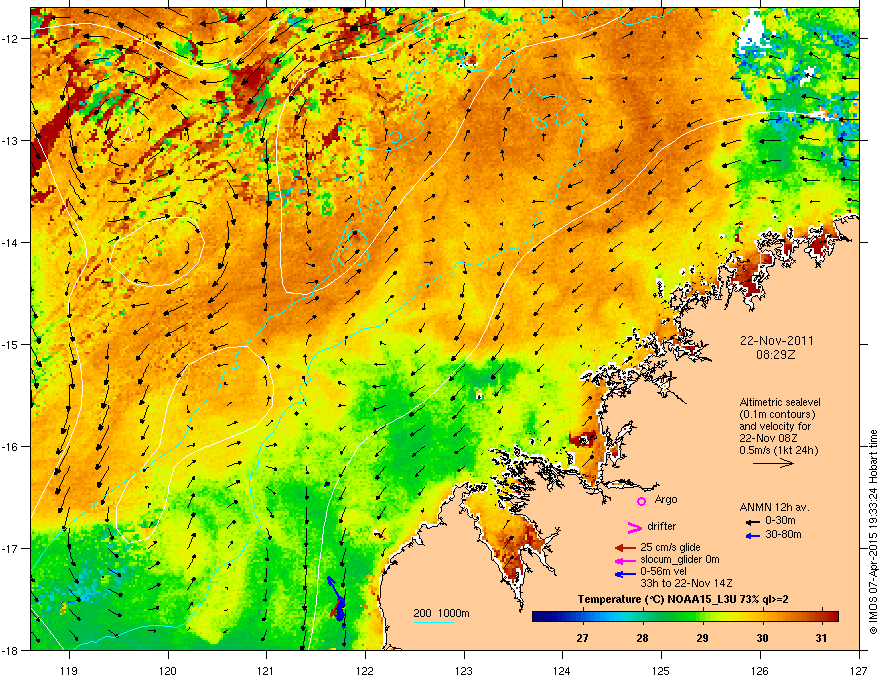Viewport: 880px width, 680px height.
Task: Click the 'and velocity for' text line
Action: pyautogui.click(x=775, y=426)
